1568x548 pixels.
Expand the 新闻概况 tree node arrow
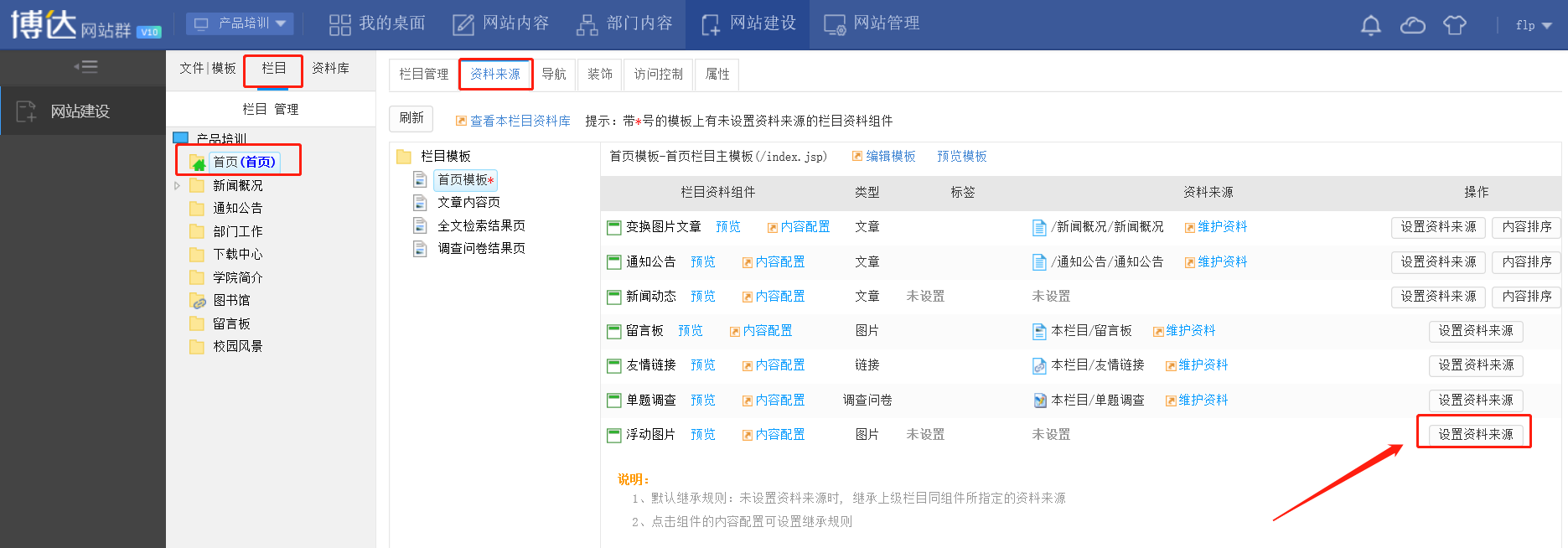coord(177,186)
